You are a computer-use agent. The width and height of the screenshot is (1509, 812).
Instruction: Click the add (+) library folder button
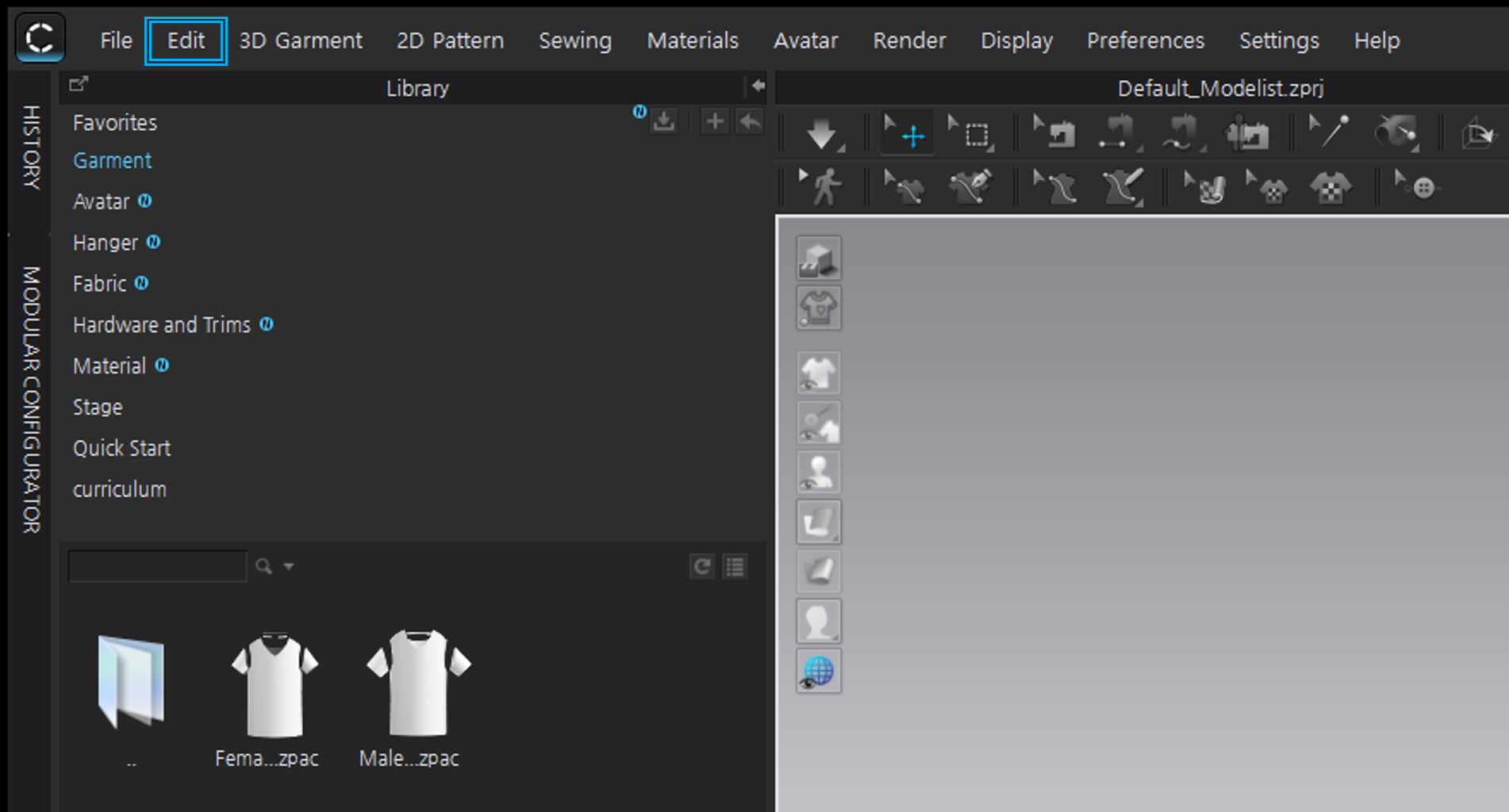[715, 121]
